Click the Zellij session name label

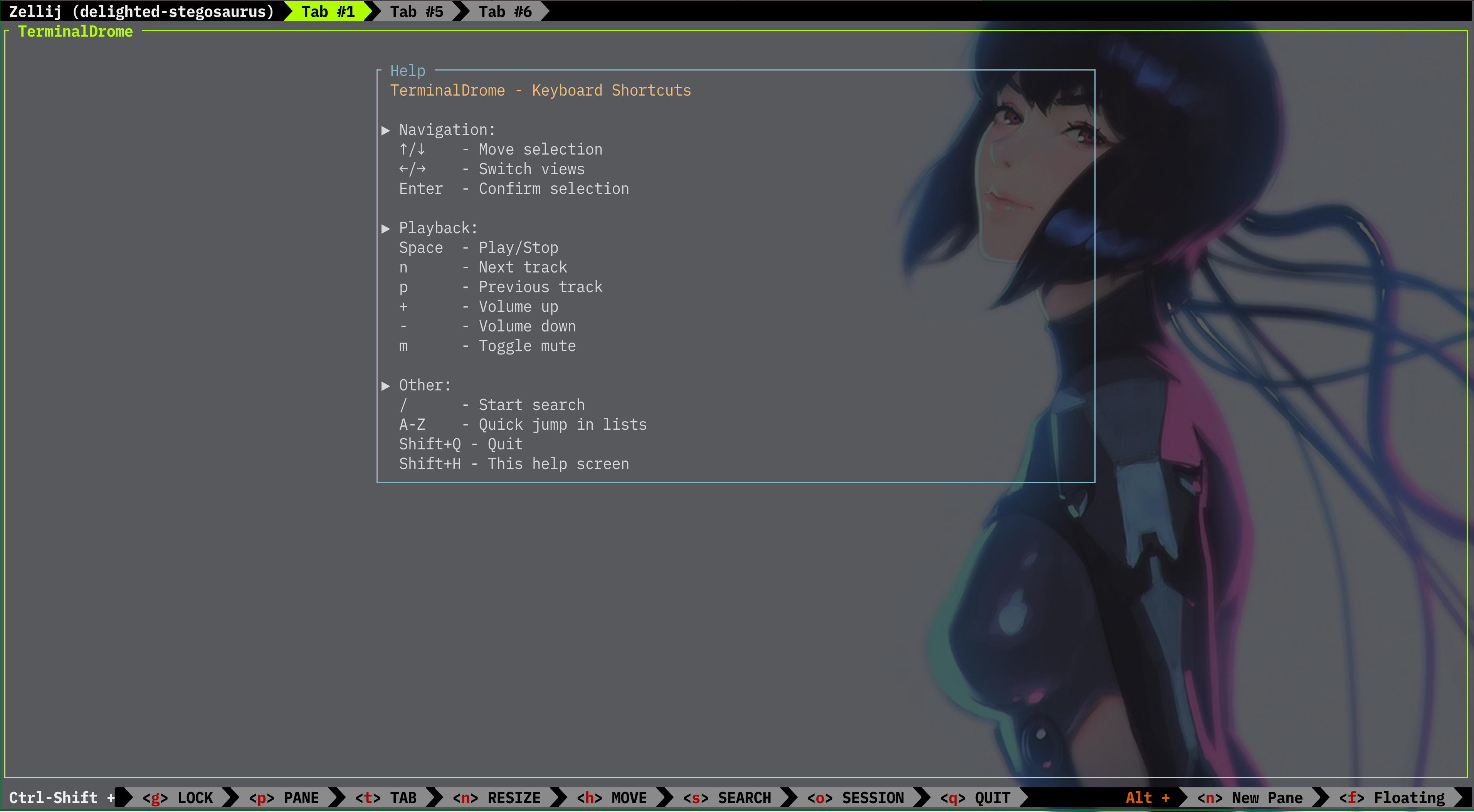(x=141, y=12)
